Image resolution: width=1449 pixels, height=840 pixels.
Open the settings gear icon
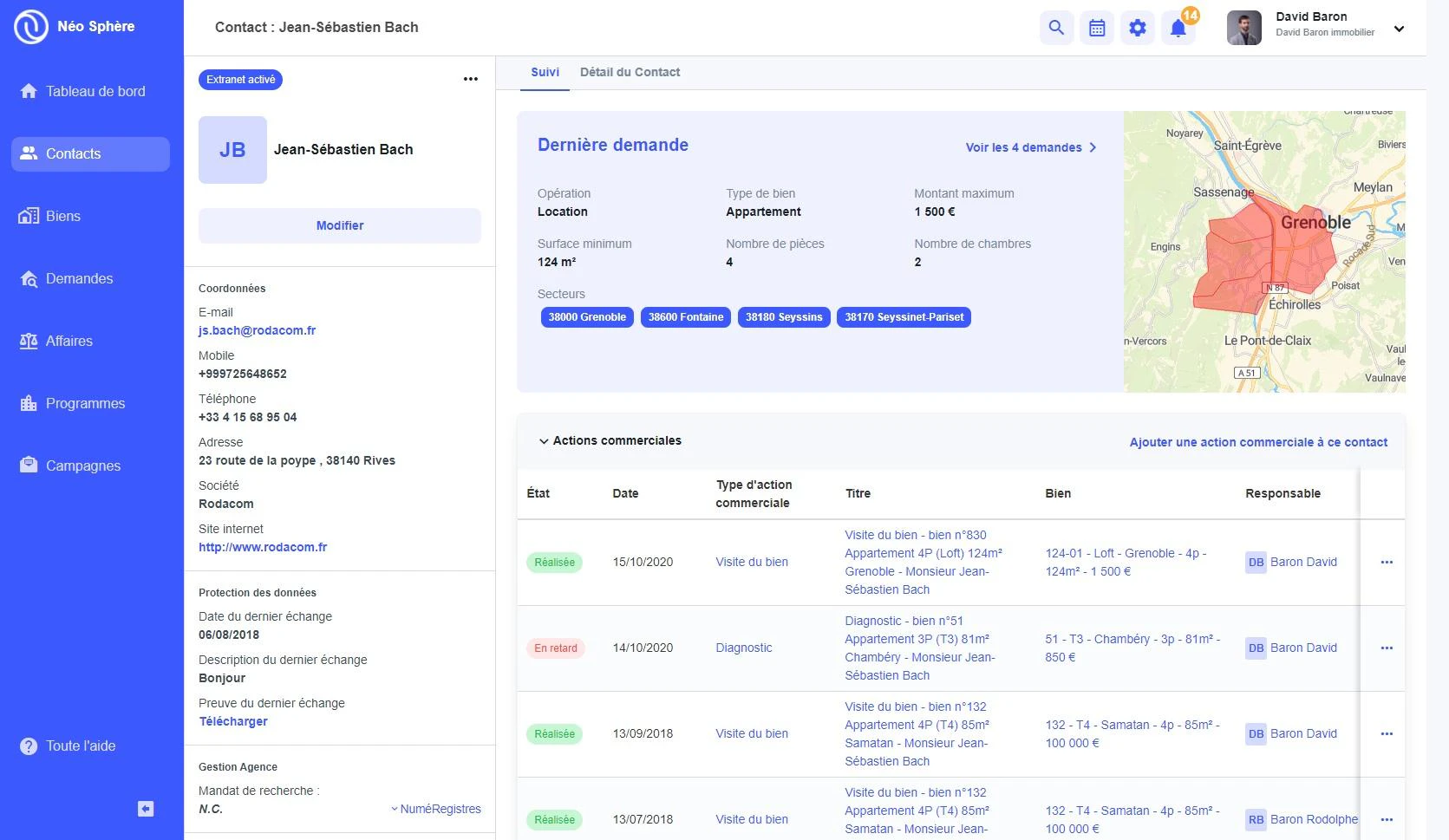1138,28
